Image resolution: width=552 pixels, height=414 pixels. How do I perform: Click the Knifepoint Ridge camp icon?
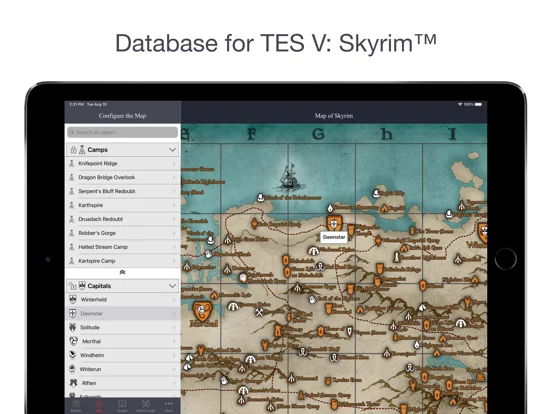(71, 163)
